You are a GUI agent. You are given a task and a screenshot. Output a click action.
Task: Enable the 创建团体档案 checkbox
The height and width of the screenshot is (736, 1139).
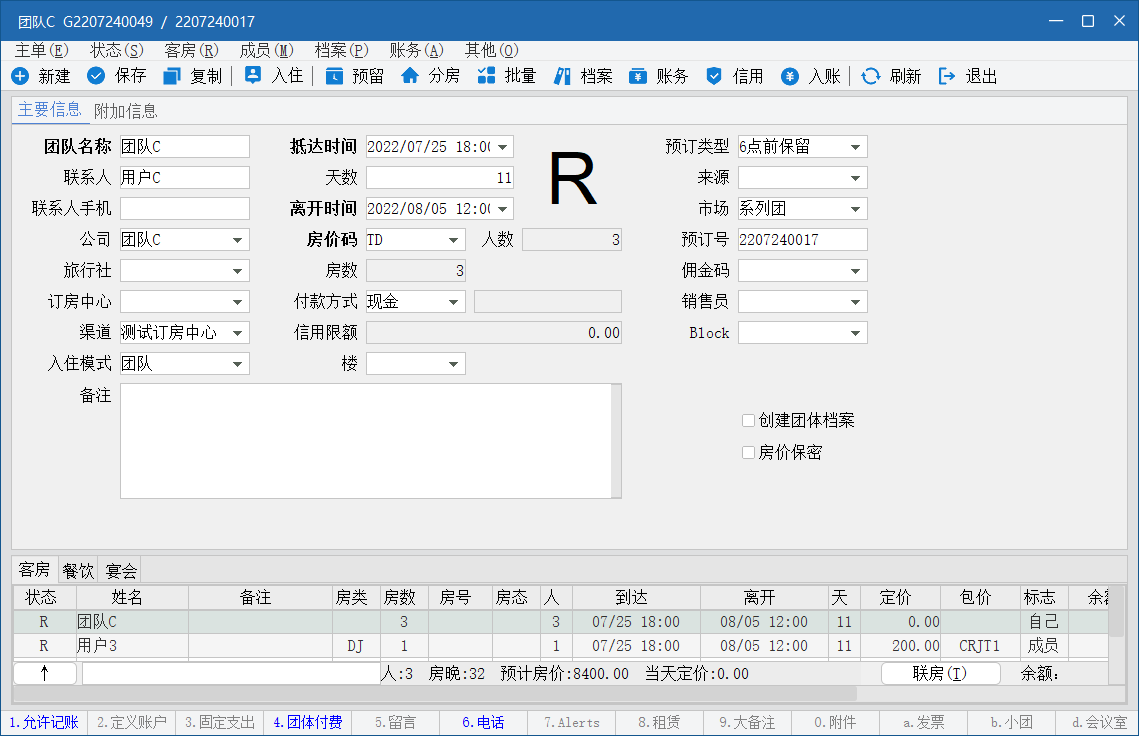(748, 421)
